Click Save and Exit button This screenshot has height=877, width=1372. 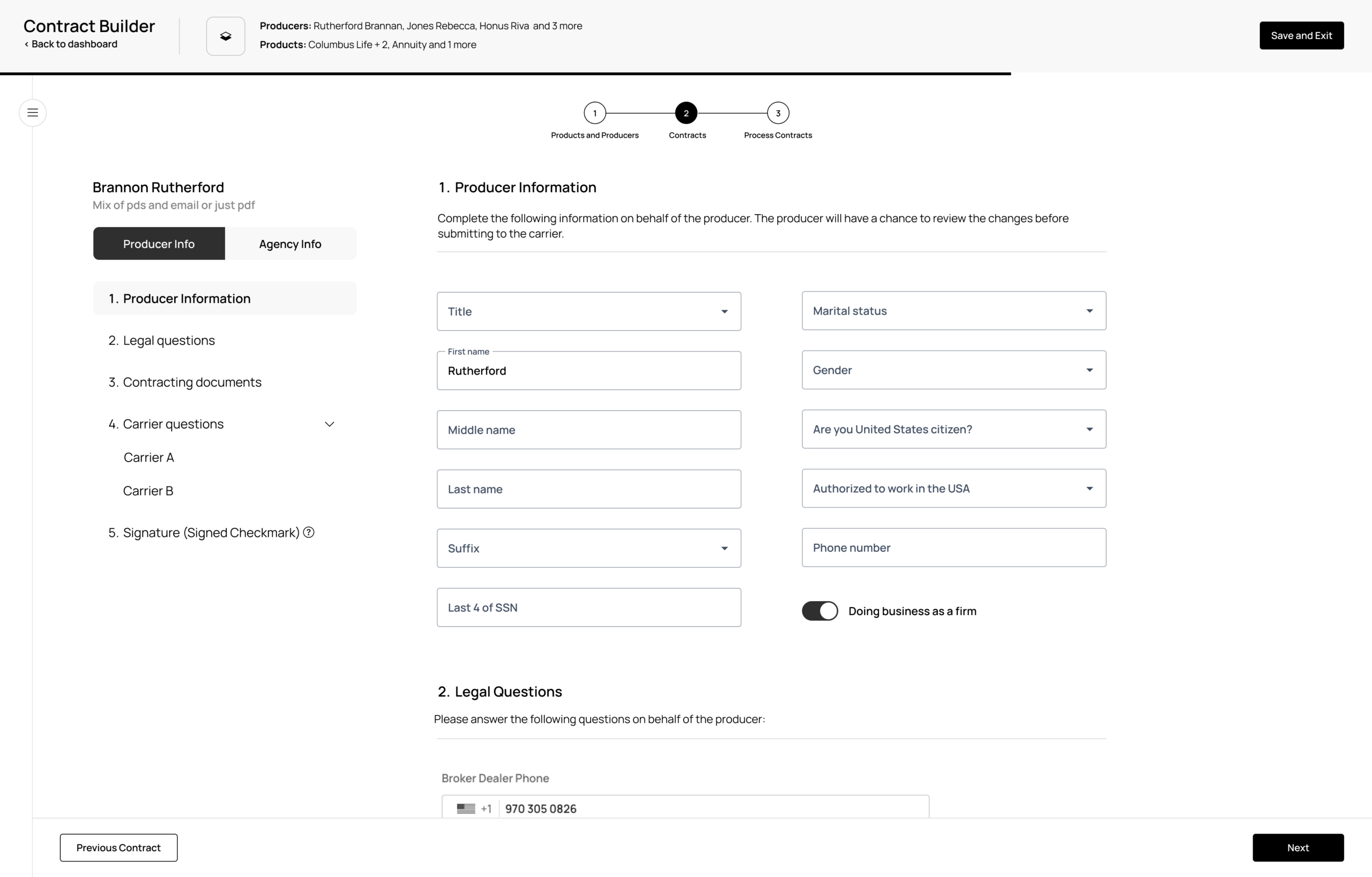point(1301,36)
